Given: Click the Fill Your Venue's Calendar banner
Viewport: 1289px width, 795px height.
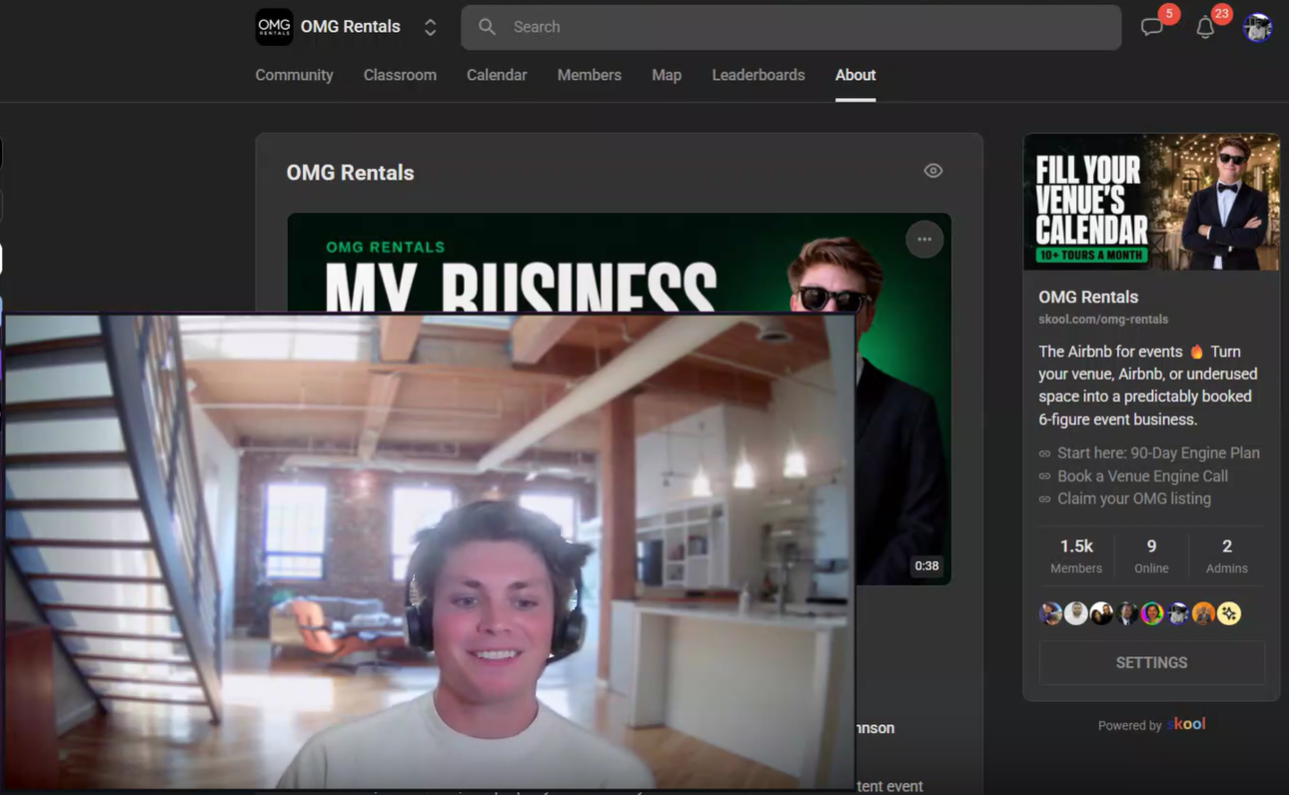Looking at the screenshot, I should click(1151, 202).
